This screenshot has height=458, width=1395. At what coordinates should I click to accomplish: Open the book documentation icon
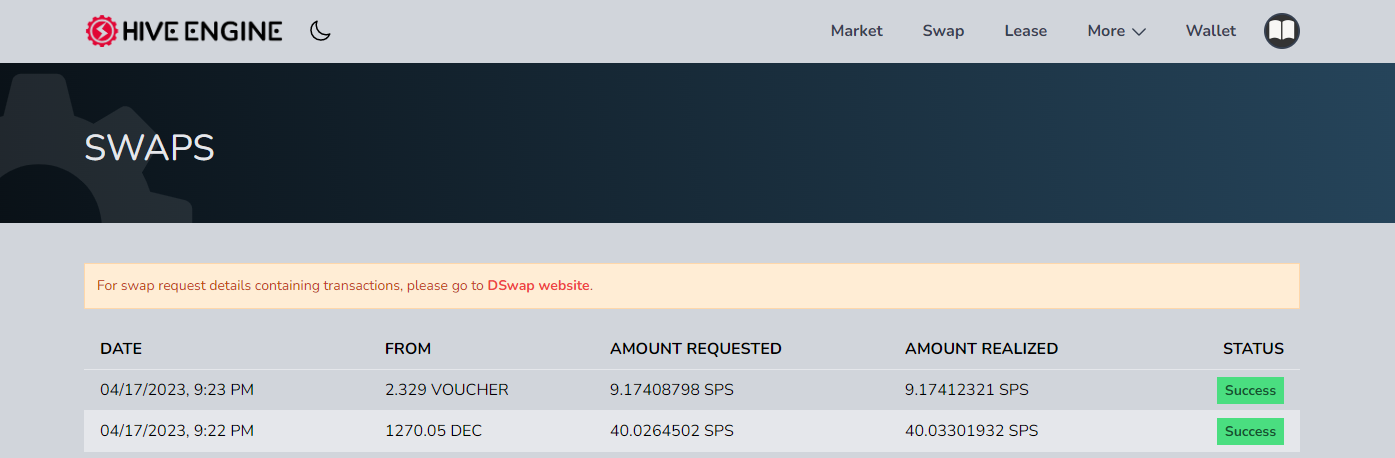click(1281, 31)
